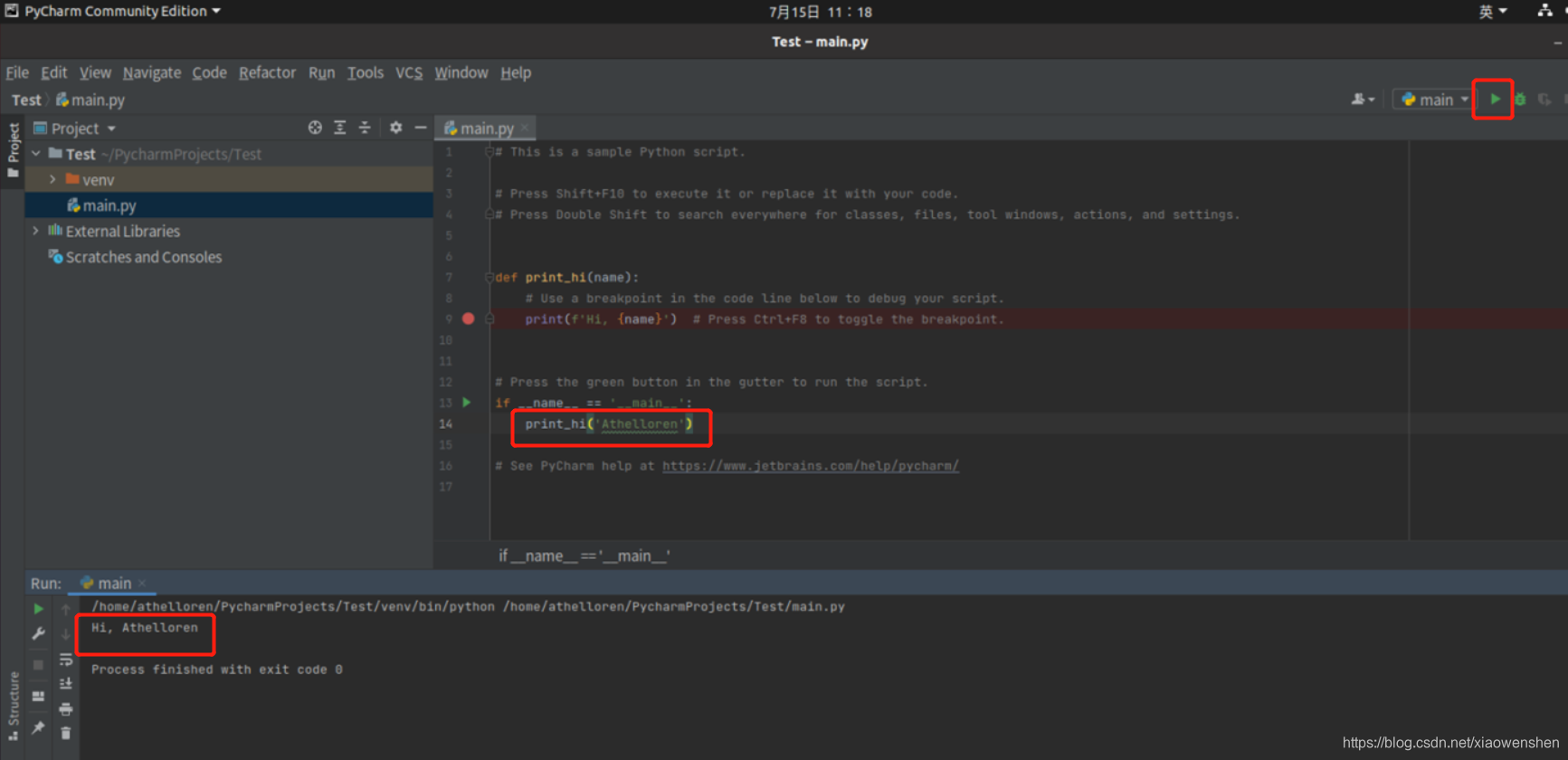Screen dimensions: 1568x760
Task: Expand all items in the Project panel
Action: coord(340,128)
